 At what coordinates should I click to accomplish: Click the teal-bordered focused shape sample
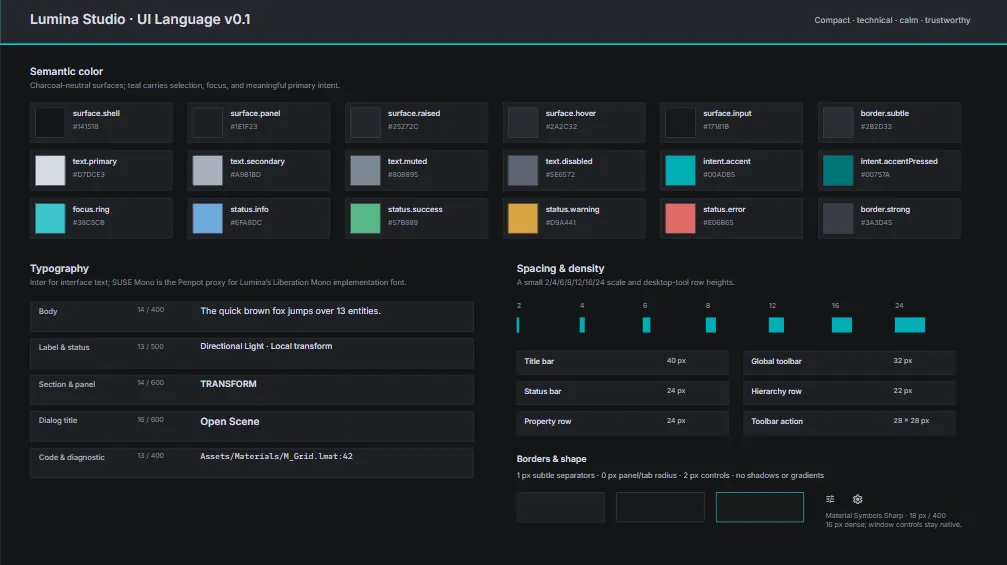(x=760, y=507)
